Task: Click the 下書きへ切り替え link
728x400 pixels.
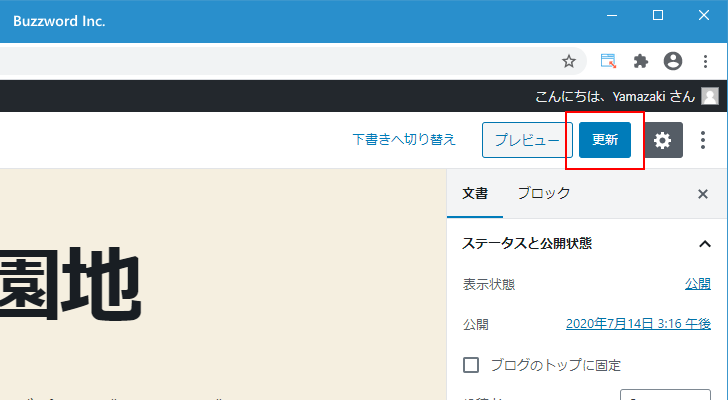Action: 404,139
